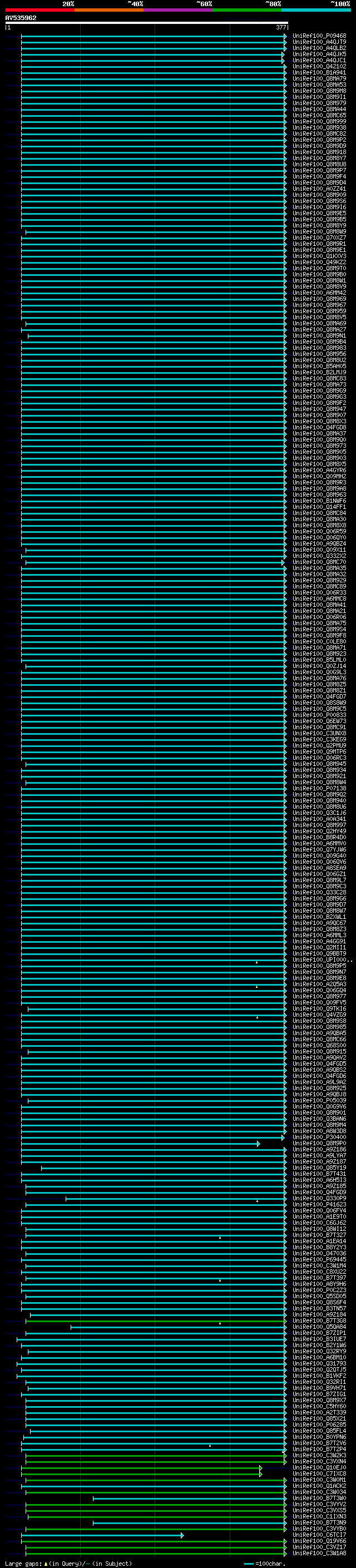Screen dimensions: 356x1568
Task: Click alignment arrowhead of UniRef100_Q10EJ0 row
Action: [260, 1468]
